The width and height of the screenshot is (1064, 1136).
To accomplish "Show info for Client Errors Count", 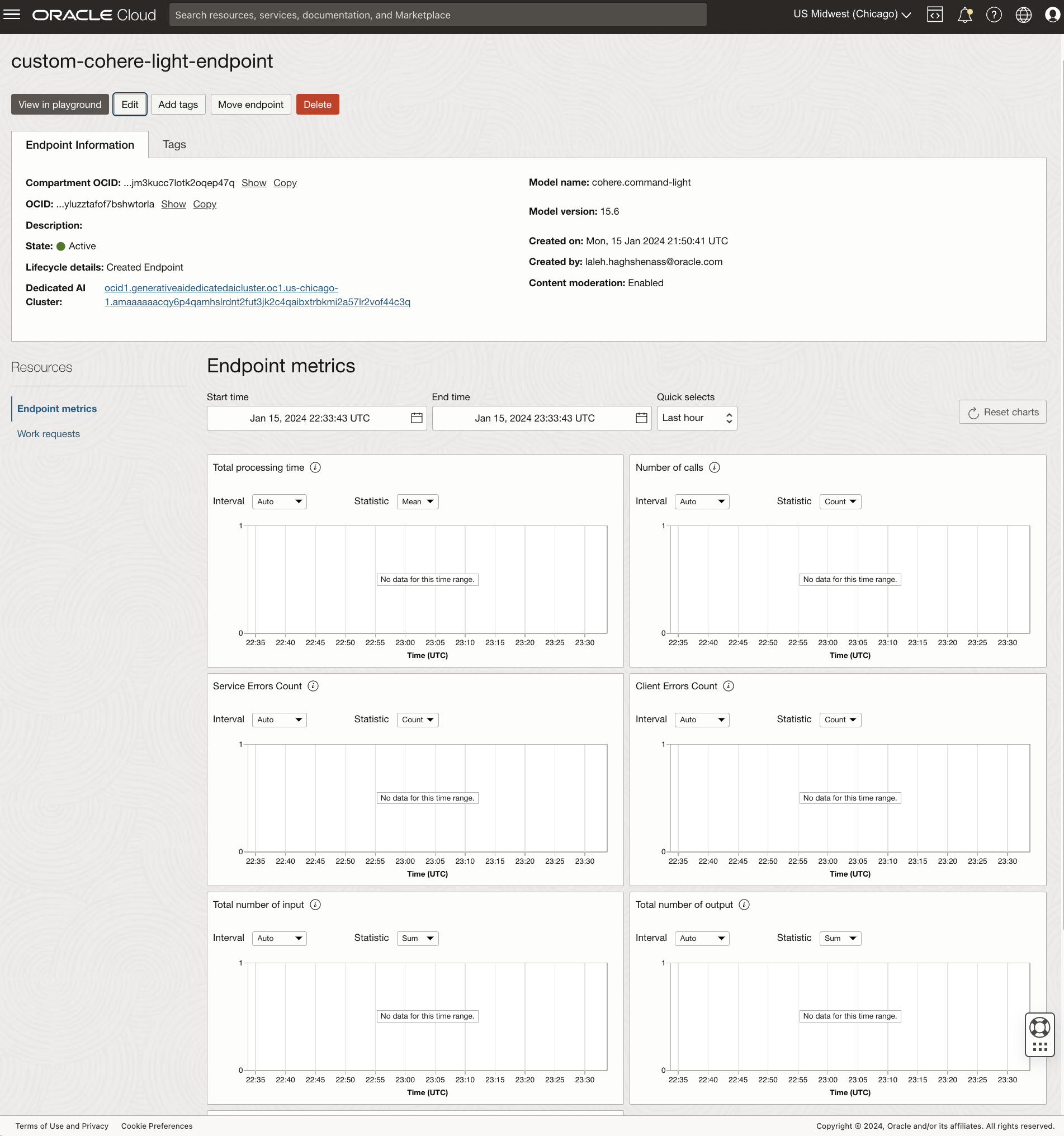I will tap(729, 686).
